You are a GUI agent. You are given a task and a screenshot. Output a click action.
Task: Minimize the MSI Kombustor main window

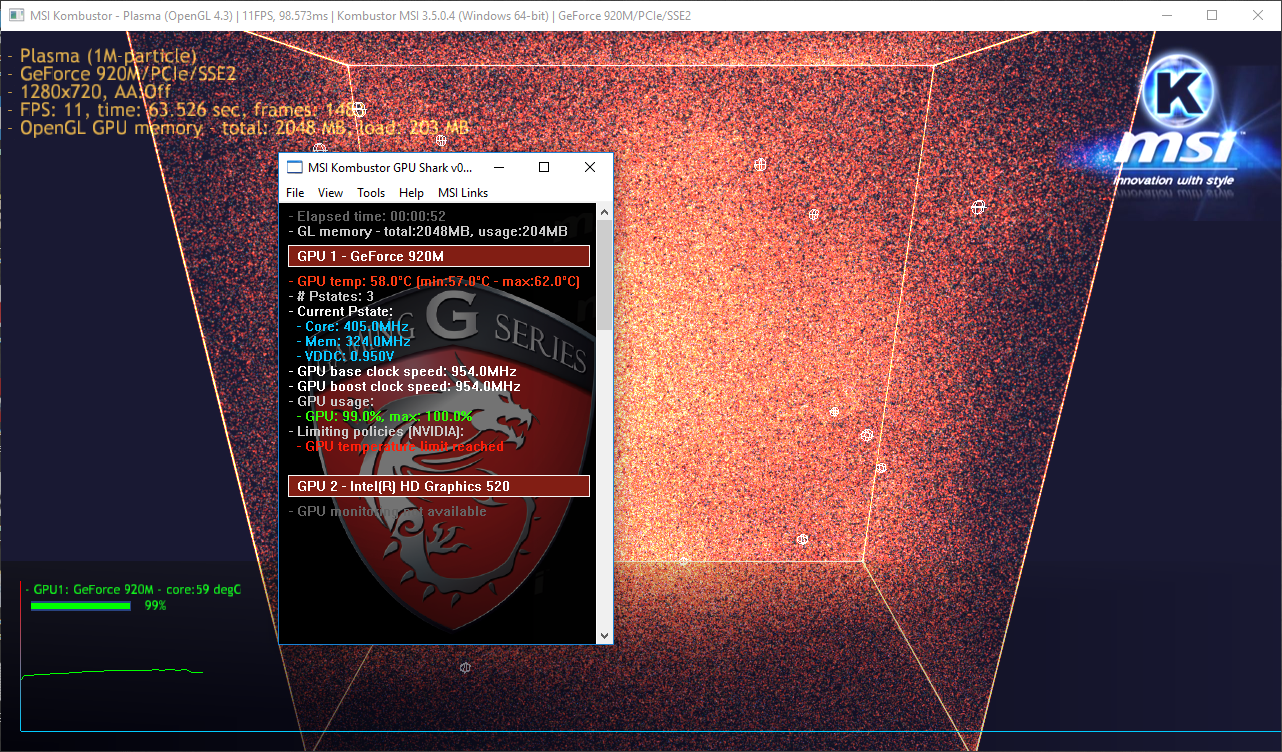coord(1166,15)
